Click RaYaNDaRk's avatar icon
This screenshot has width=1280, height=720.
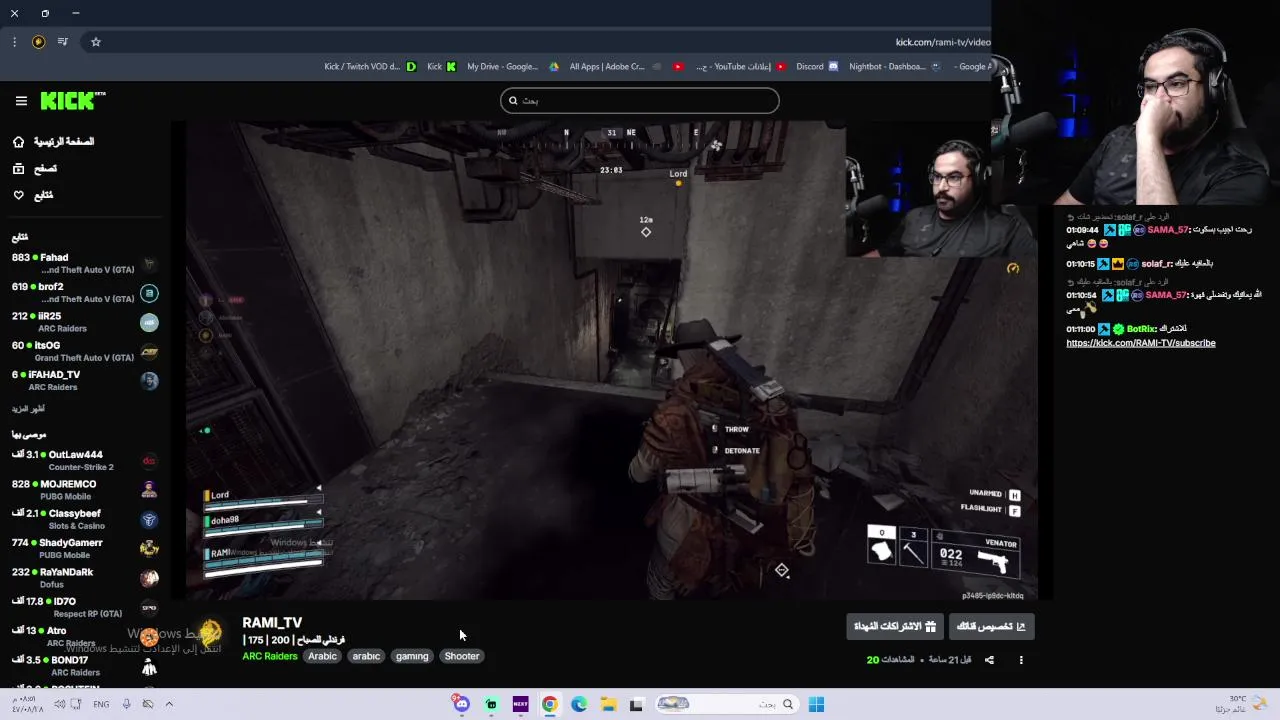(149, 577)
